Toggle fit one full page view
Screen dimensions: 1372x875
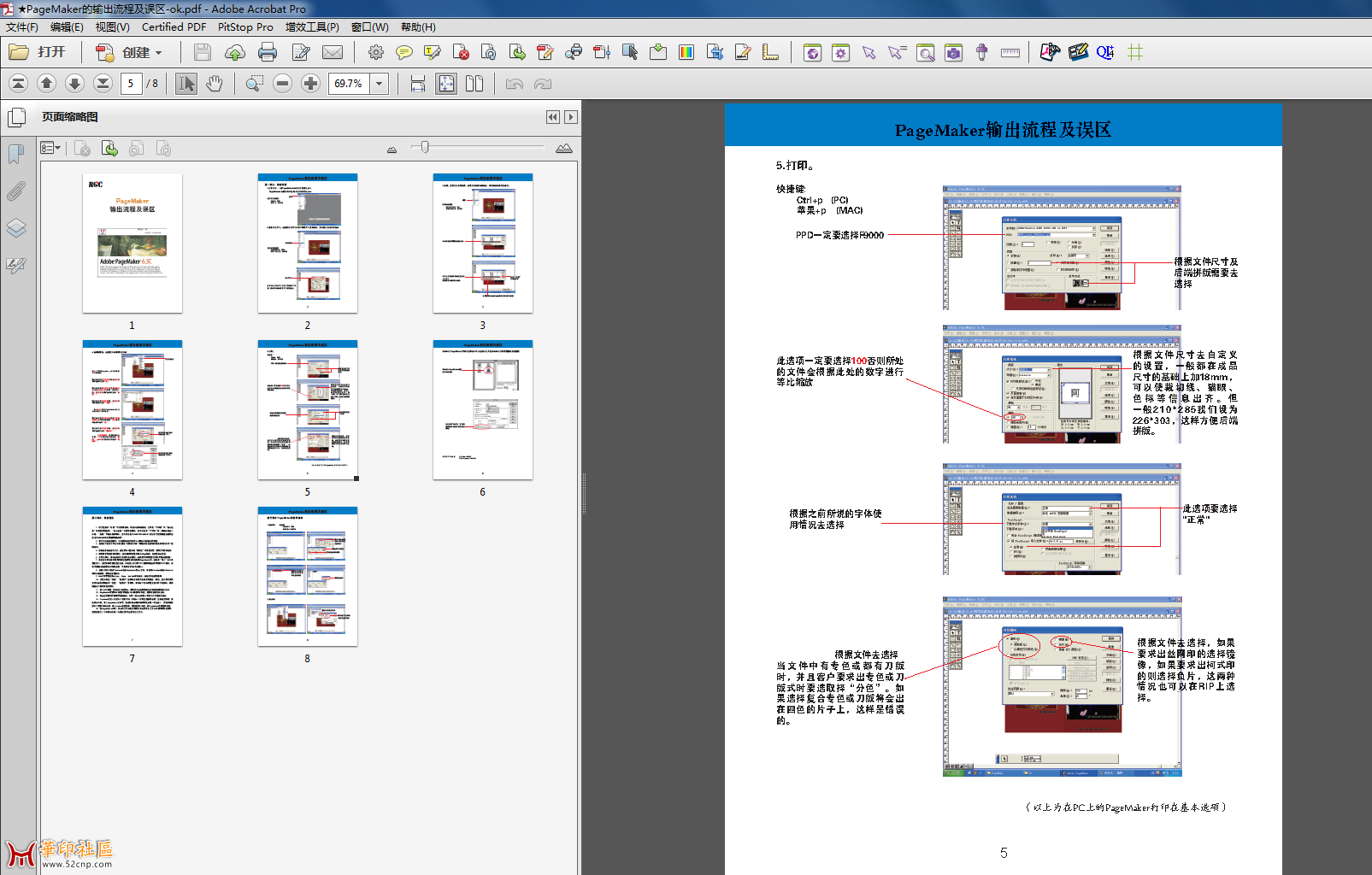446,83
